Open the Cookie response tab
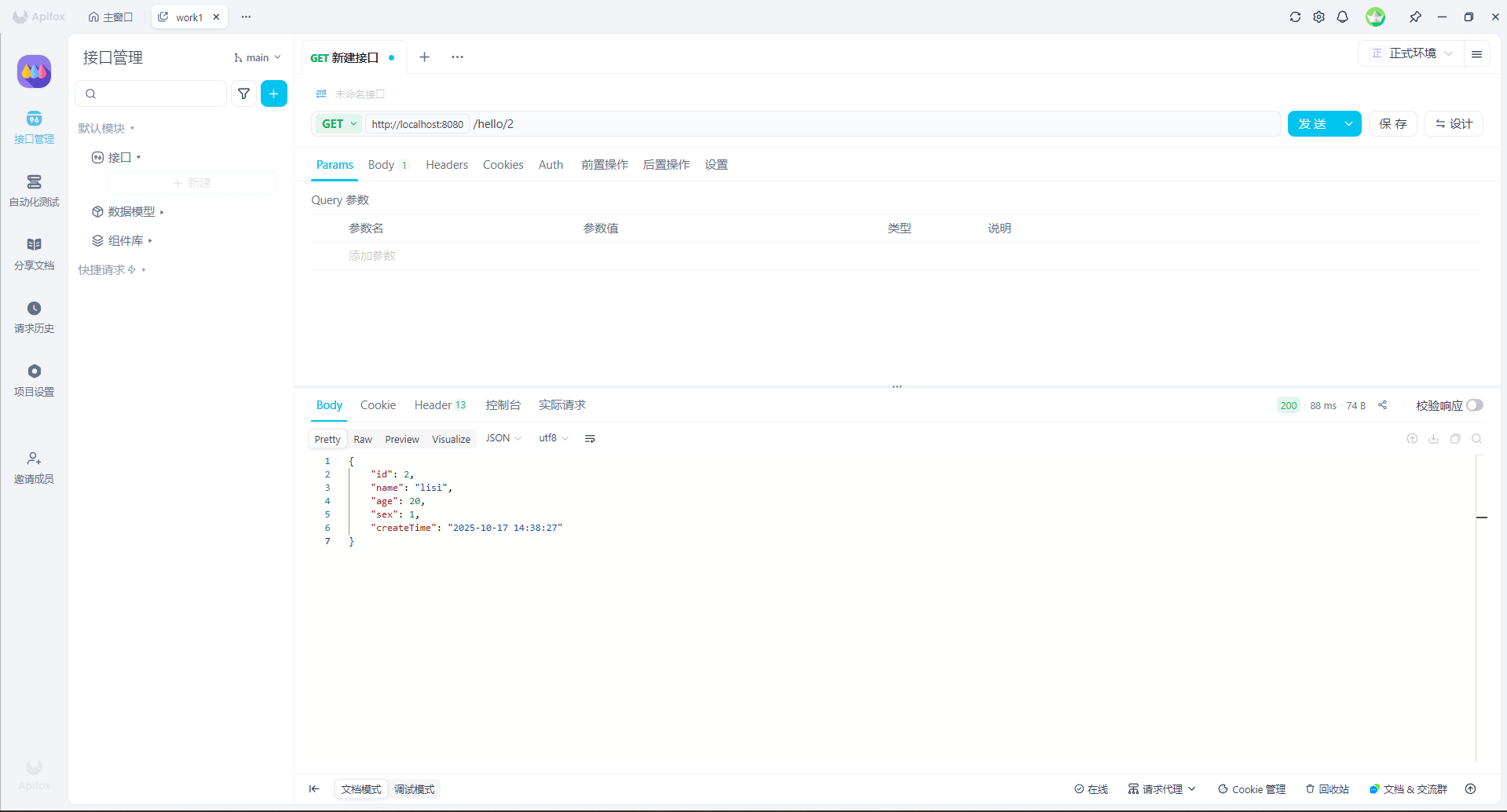This screenshot has height=812, width=1507. 378,405
